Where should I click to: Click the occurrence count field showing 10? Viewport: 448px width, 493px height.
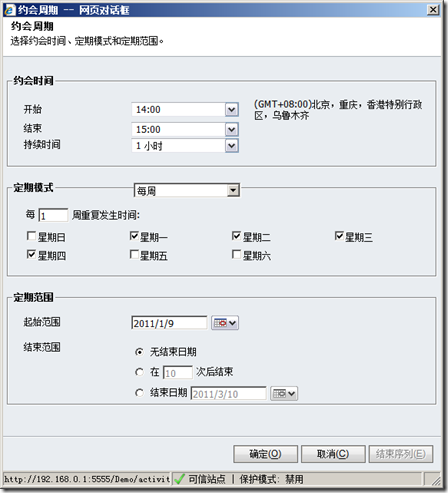point(177,373)
